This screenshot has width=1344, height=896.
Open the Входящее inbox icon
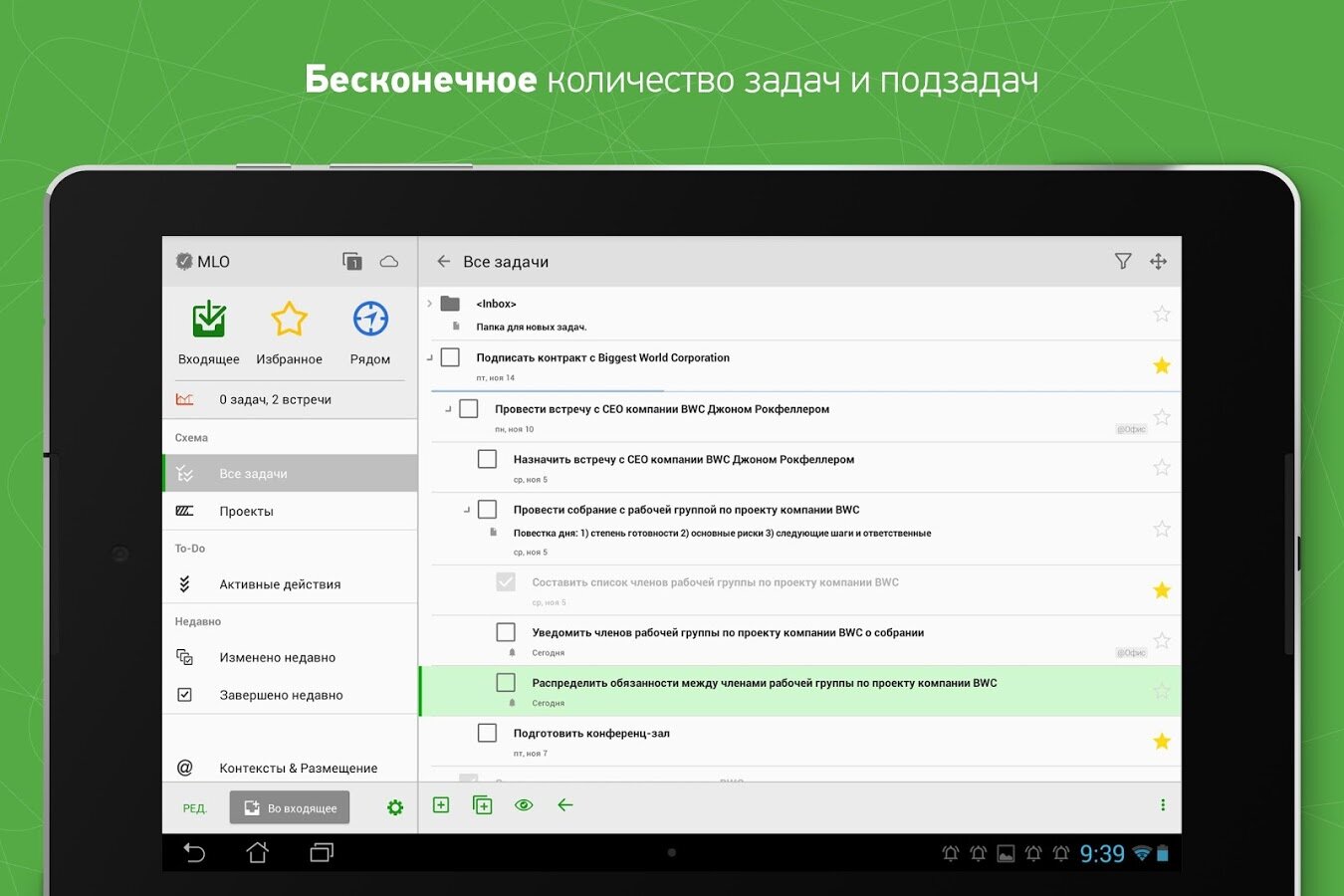pyautogui.click(x=209, y=321)
